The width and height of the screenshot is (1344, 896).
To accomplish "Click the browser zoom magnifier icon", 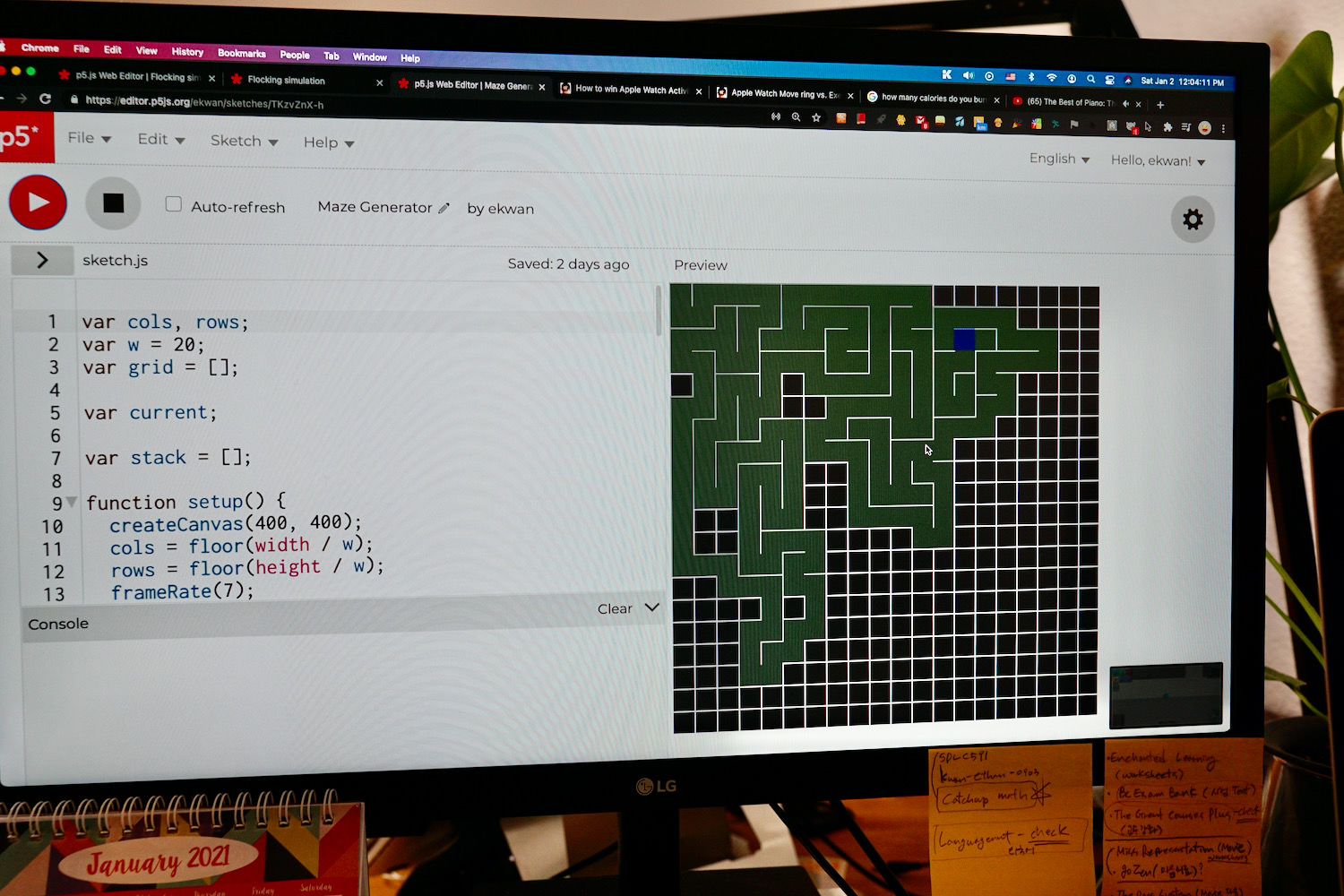I will [x=796, y=117].
